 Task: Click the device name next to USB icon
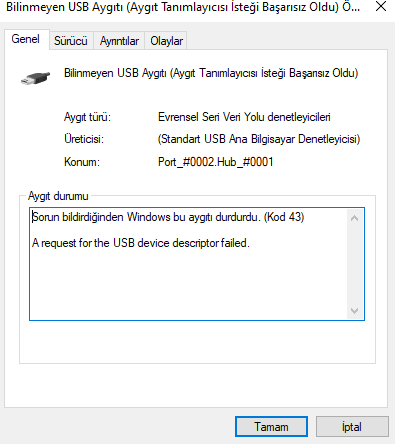211,73
